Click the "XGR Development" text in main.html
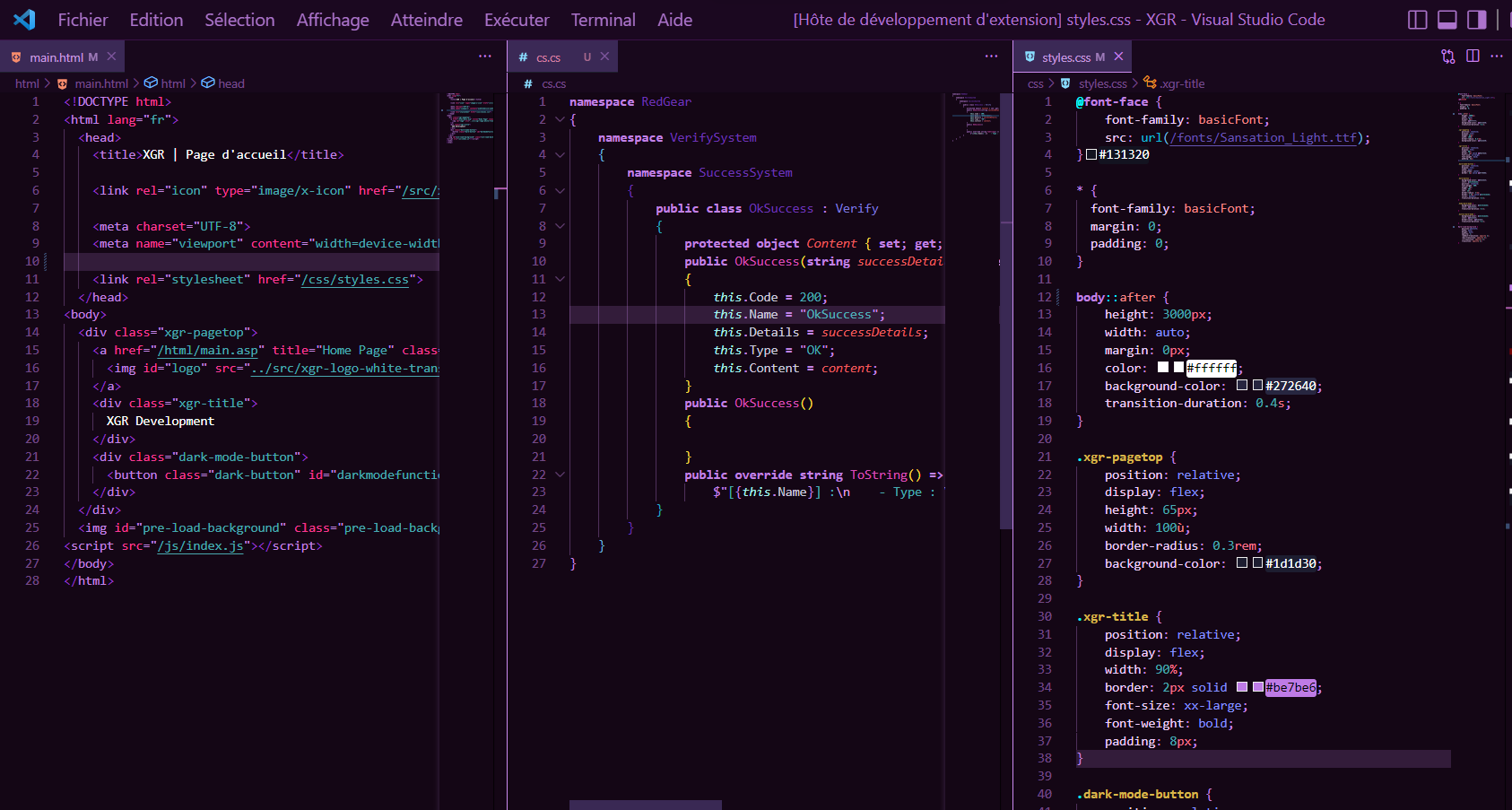 (x=161, y=421)
